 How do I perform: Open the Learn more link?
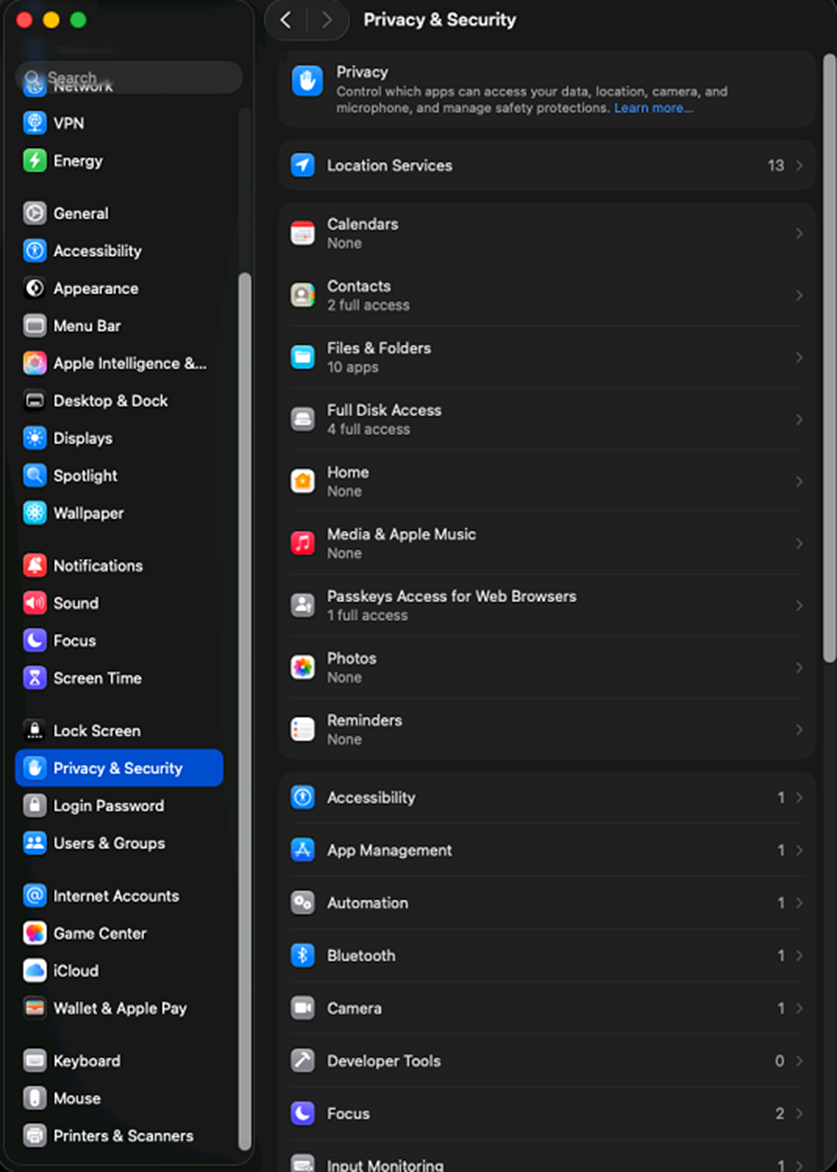[x=653, y=108]
